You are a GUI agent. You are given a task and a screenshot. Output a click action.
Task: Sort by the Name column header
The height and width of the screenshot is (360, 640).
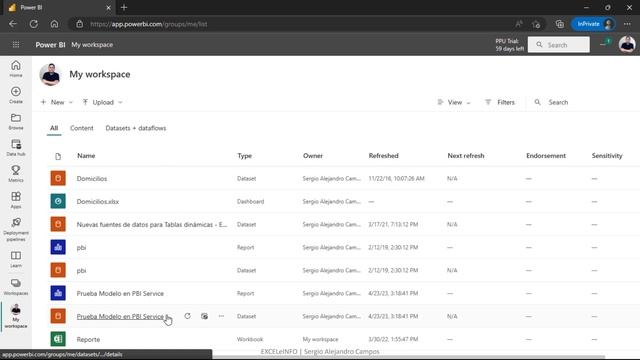(x=86, y=156)
